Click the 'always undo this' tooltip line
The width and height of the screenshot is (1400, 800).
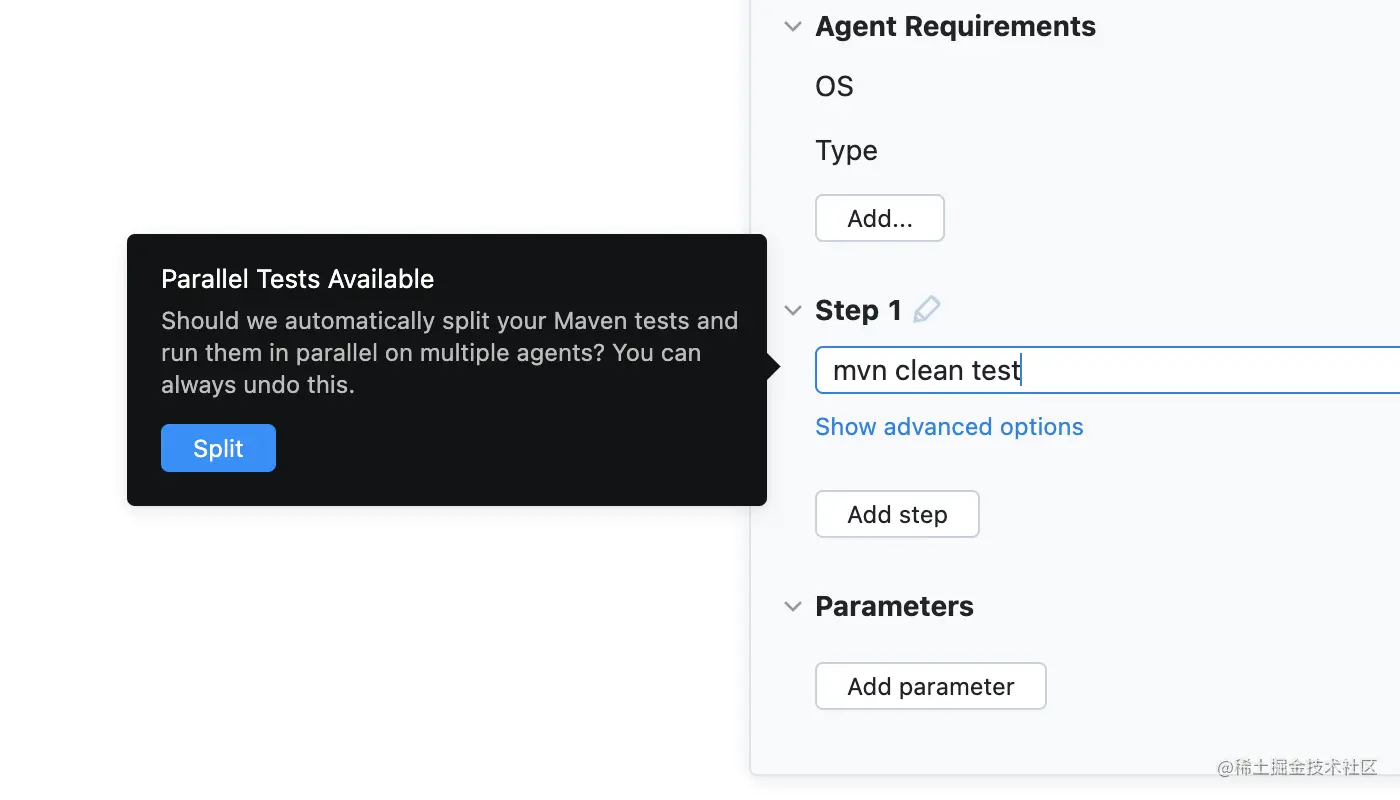click(257, 385)
